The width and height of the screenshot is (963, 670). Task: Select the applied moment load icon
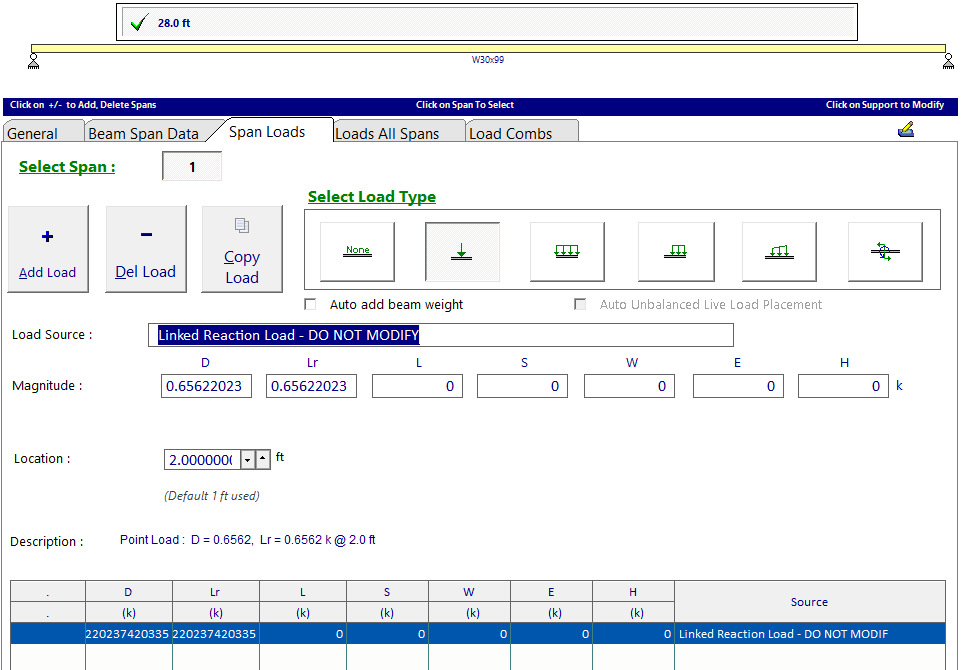click(885, 251)
